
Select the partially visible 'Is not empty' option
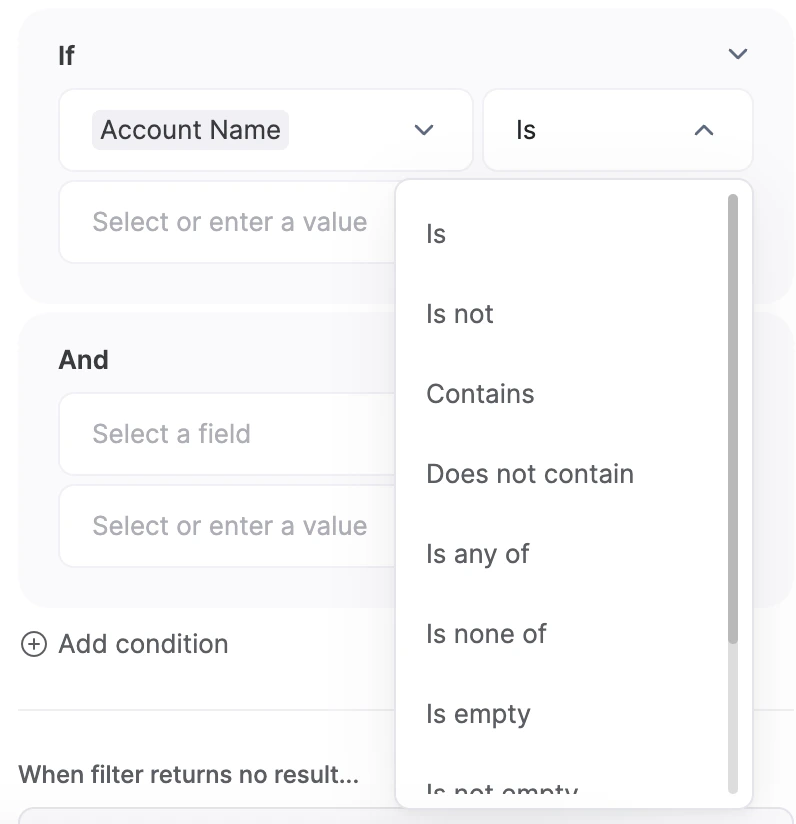coord(502,787)
